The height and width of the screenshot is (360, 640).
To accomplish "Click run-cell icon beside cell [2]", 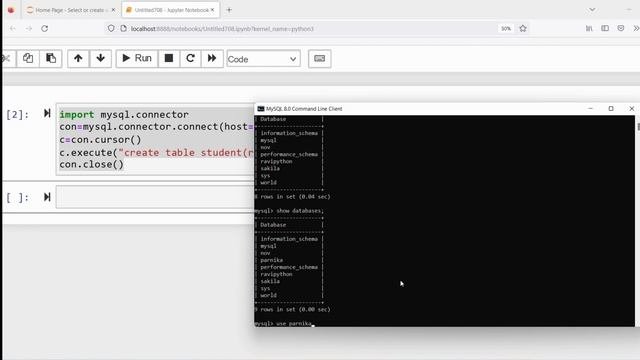I will point(47,113).
